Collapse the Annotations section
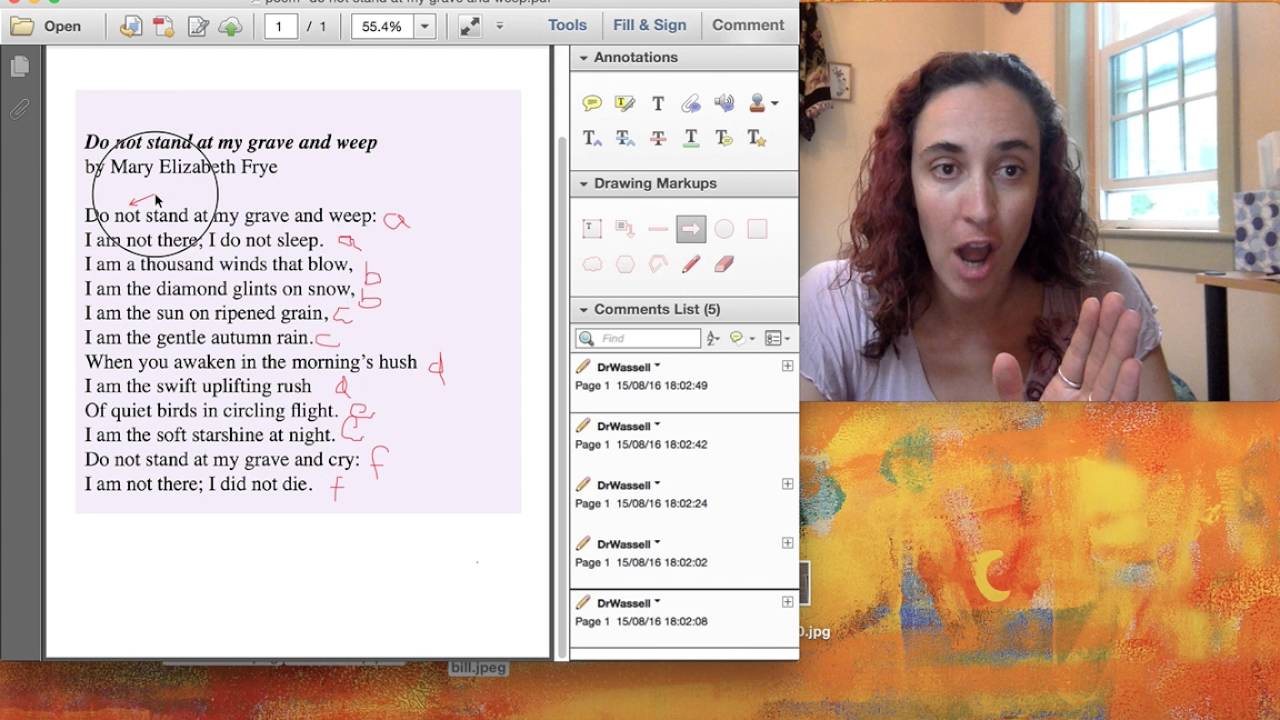1280x720 pixels. [x=583, y=57]
